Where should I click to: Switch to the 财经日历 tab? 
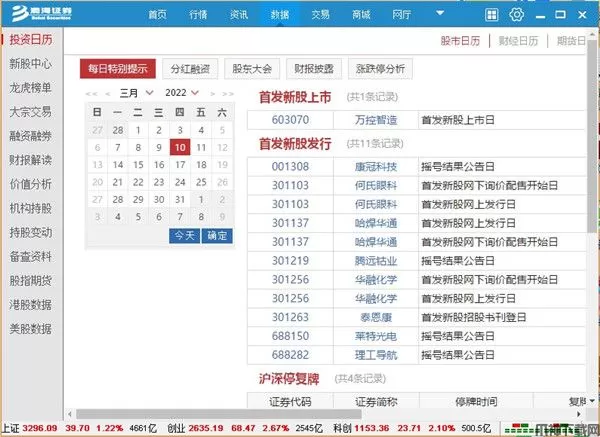pos(518,41)
